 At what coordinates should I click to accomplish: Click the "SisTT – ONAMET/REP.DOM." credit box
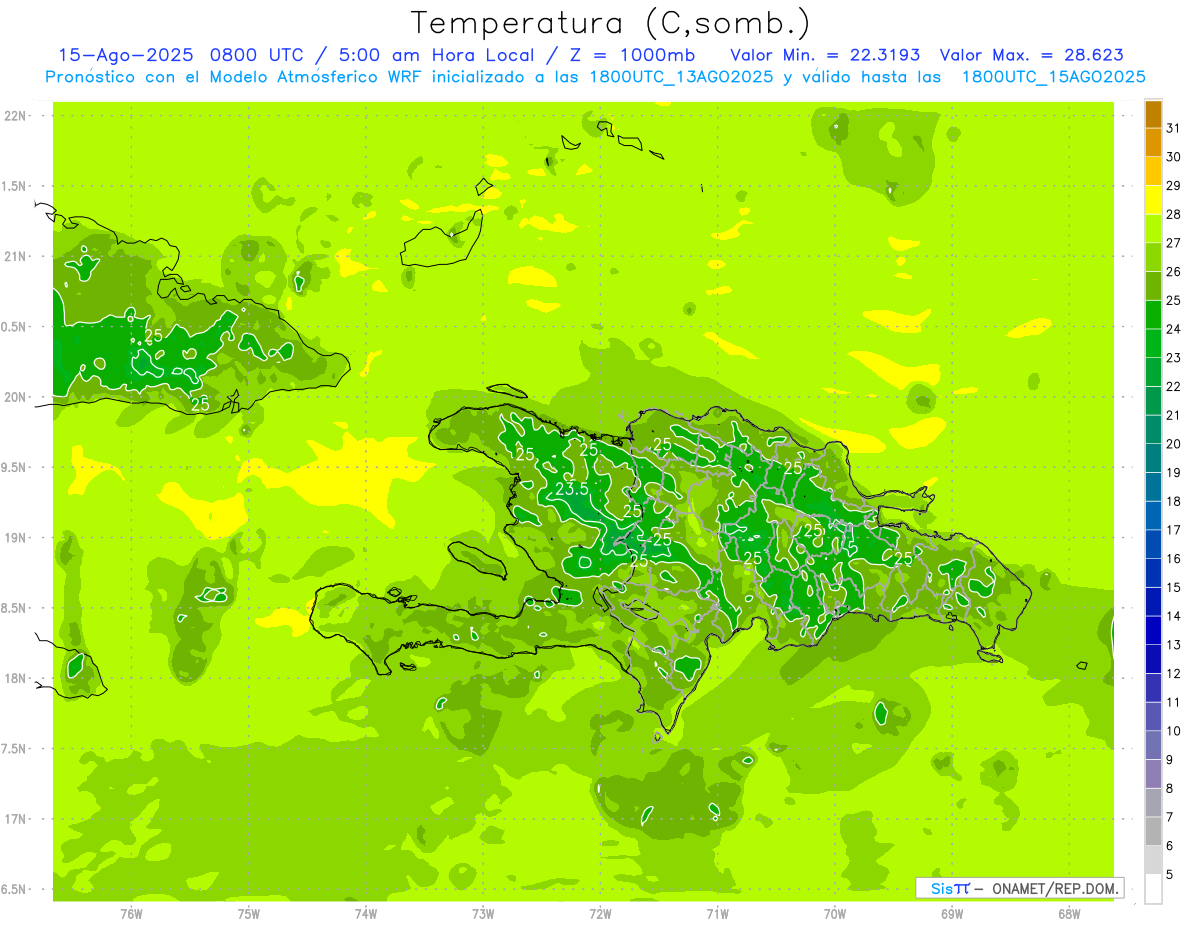tap(1020, 888)
